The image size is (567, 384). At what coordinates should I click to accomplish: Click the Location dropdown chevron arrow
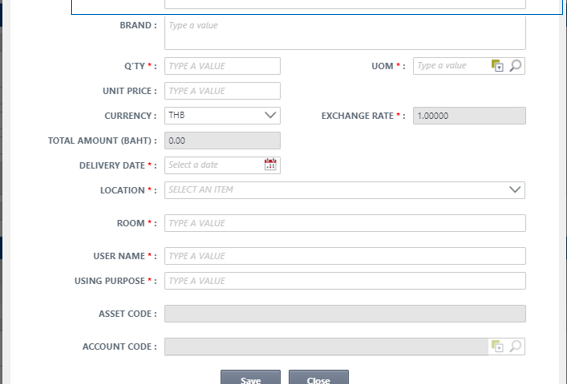pos(515,190)
